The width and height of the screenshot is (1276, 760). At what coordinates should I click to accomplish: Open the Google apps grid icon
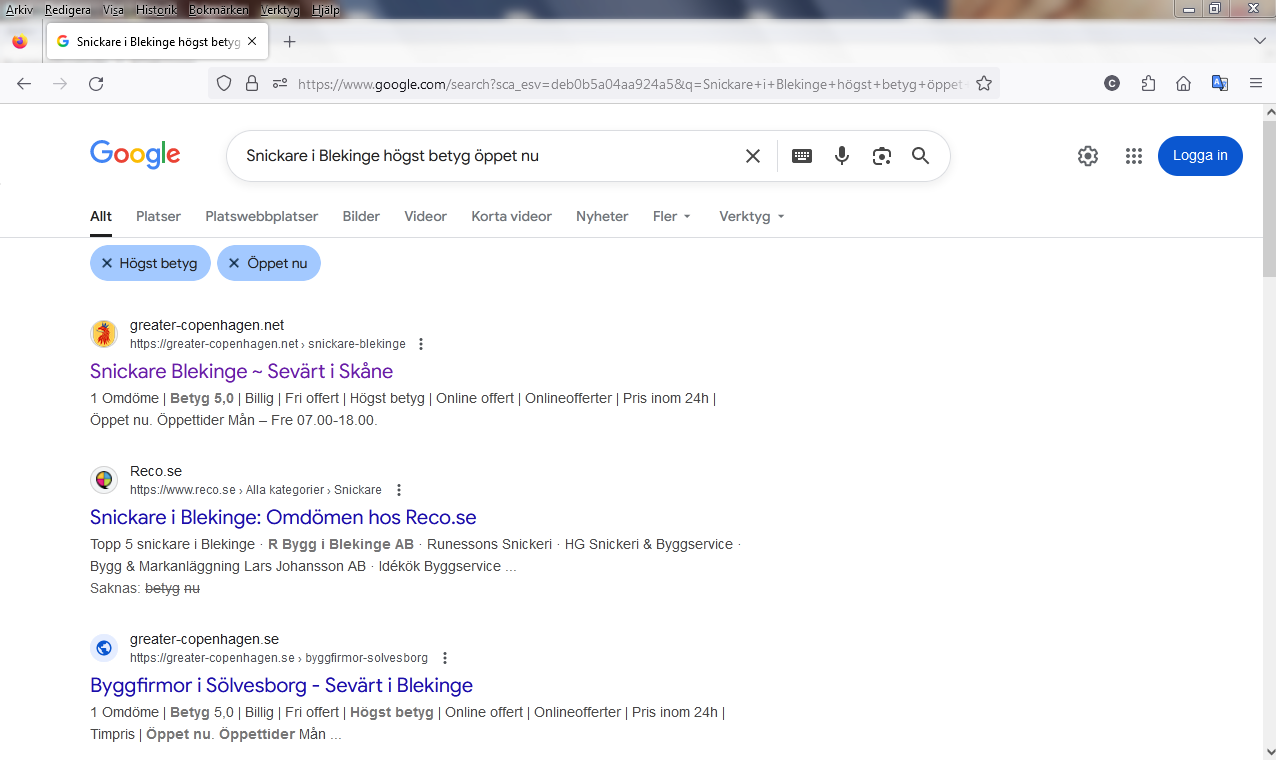click(1133, 156)
